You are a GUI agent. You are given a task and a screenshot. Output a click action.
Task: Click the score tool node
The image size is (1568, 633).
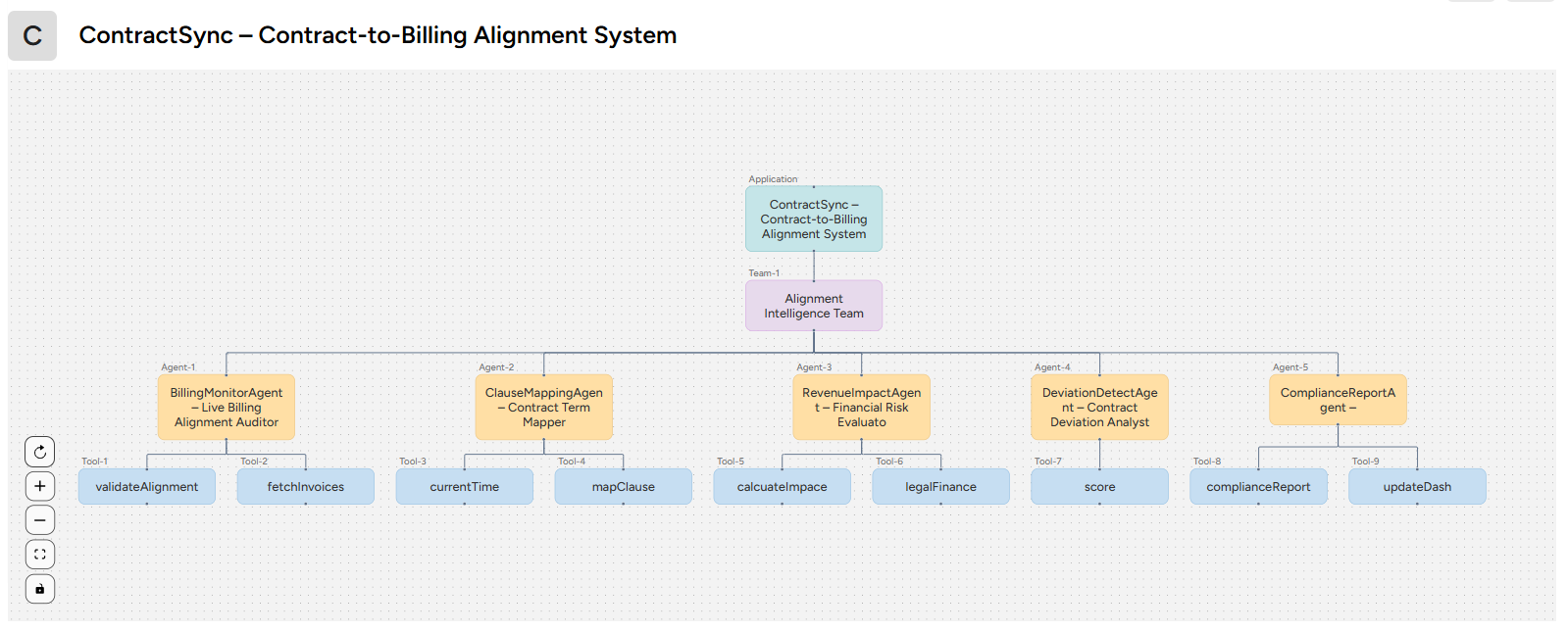tap(1099, 487)
